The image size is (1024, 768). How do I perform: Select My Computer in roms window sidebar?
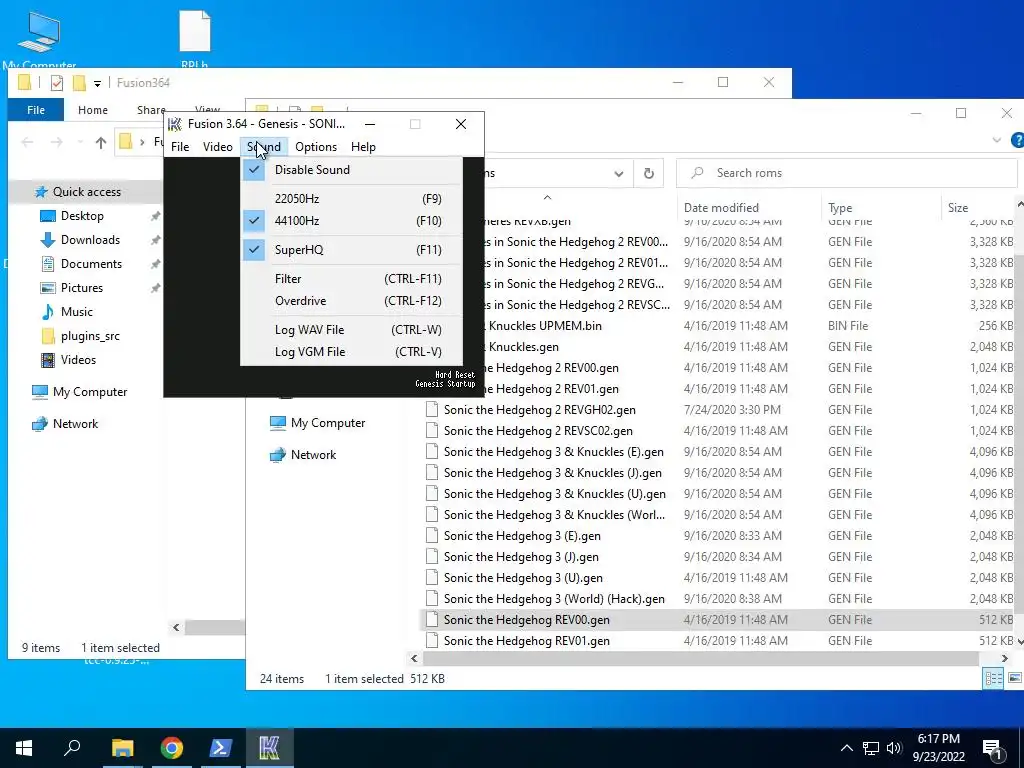[x=328, y=423]
